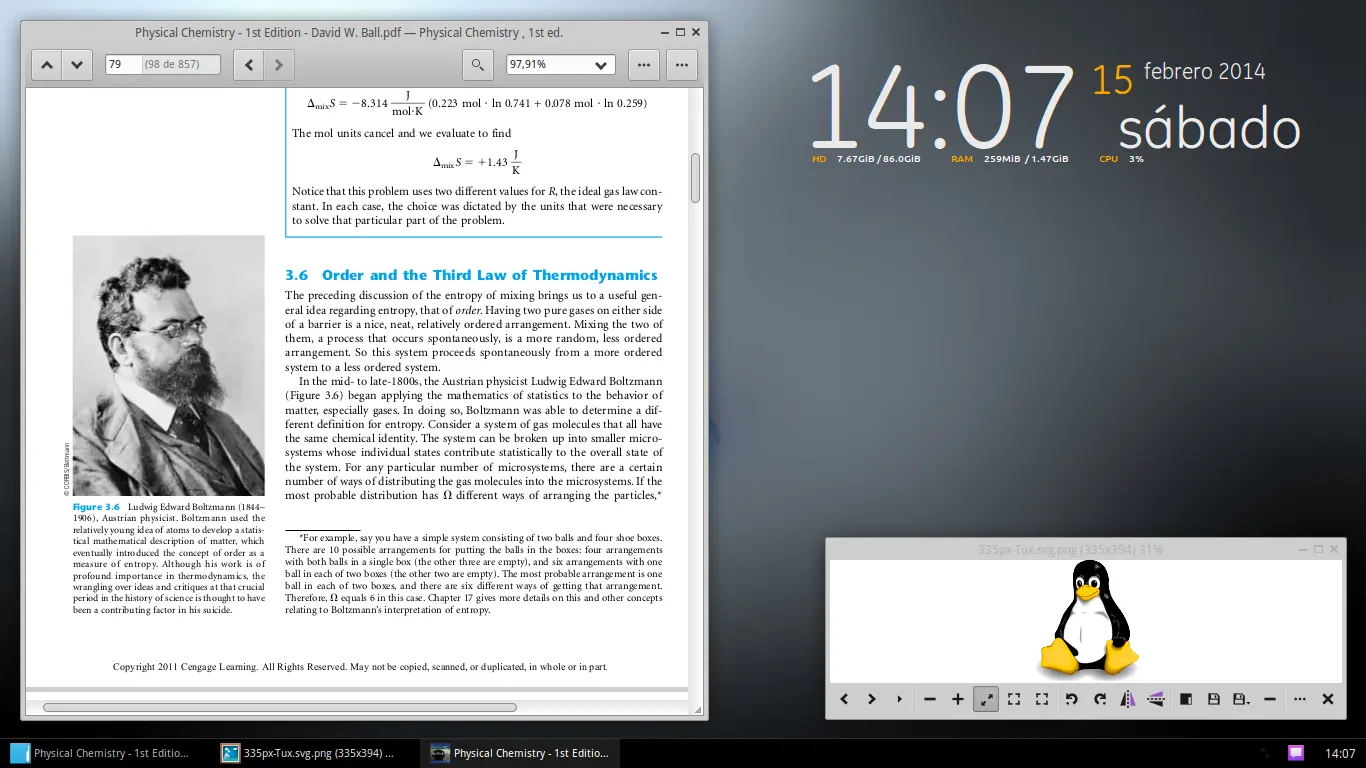Click the "Figure 3.6" caption label
The width and height of the screenshot is (1366, 768).
(96, 507)
